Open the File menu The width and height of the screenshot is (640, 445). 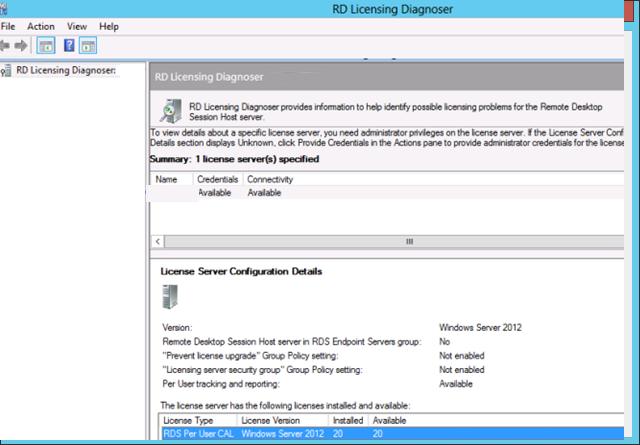[x=8, y=27]
